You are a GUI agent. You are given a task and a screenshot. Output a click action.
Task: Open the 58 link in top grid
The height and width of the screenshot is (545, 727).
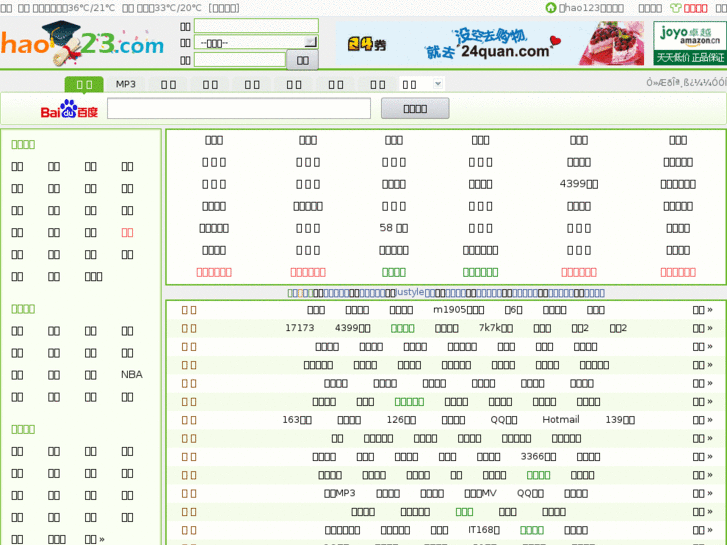[394, 228]
